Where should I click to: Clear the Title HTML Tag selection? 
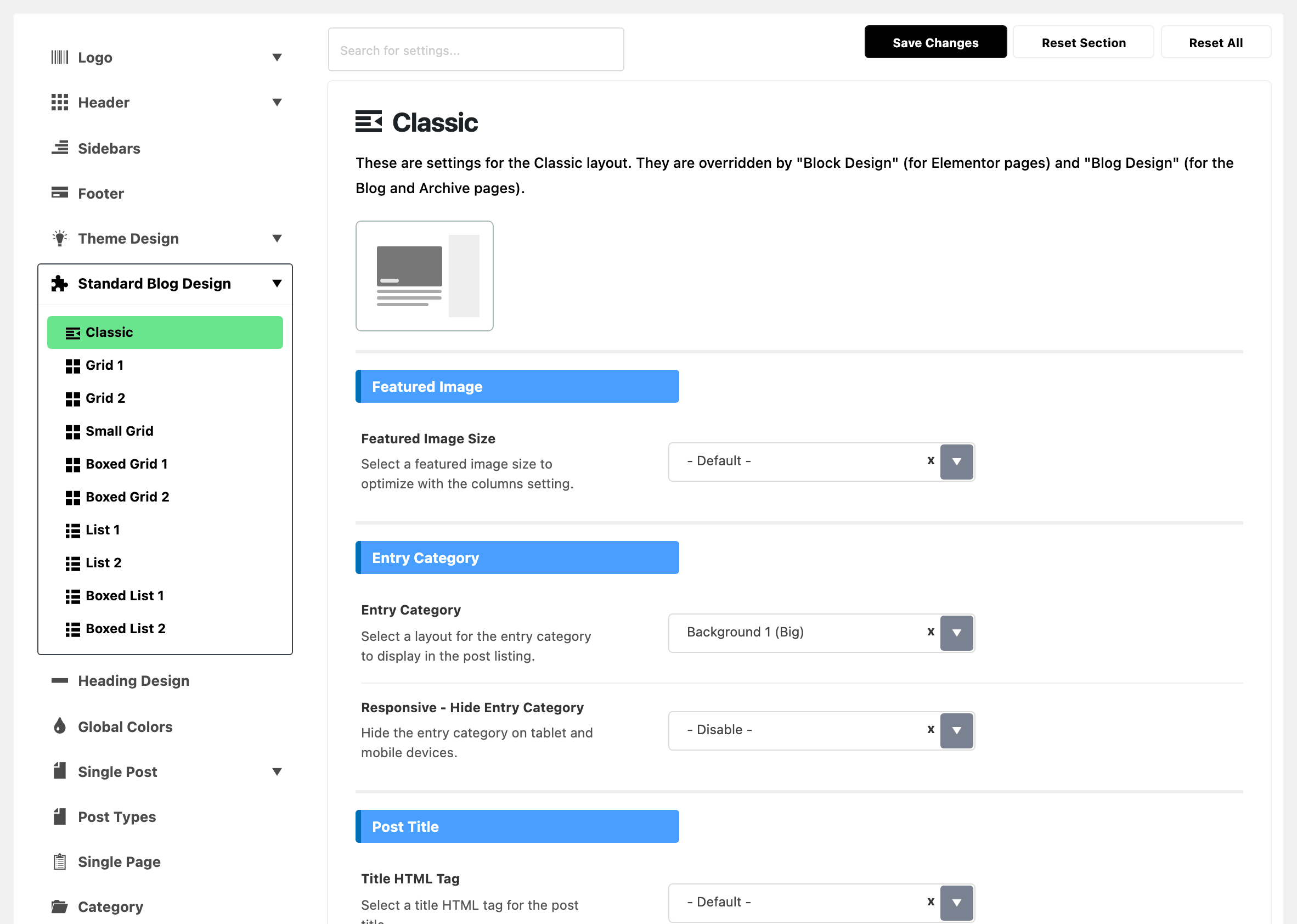(931, 903)
